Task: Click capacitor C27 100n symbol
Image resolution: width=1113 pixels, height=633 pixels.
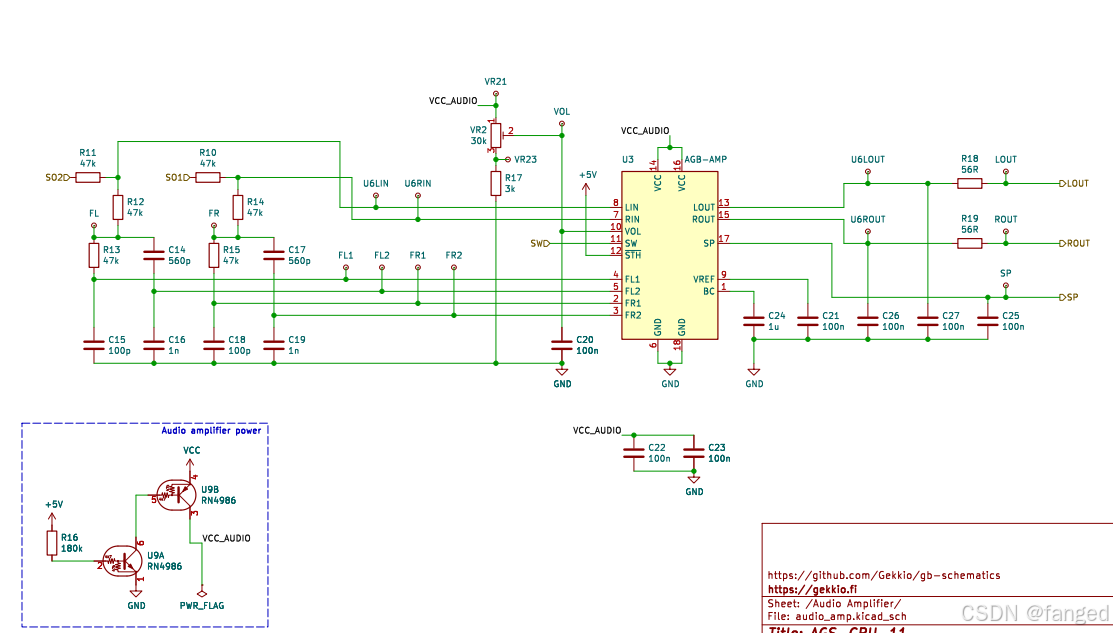Action: pyautogui.click(x=928, y=321)
